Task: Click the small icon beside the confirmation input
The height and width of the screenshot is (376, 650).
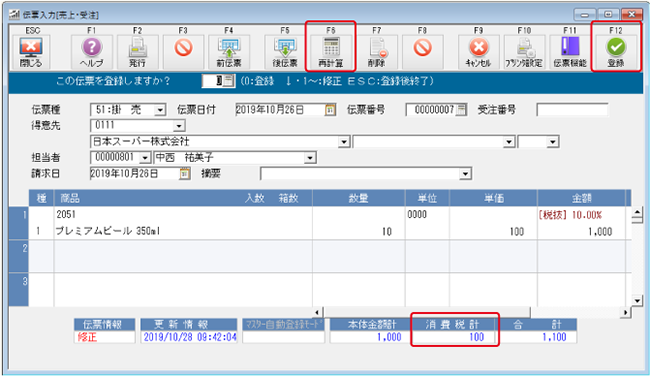Action: tap(229, 80)
